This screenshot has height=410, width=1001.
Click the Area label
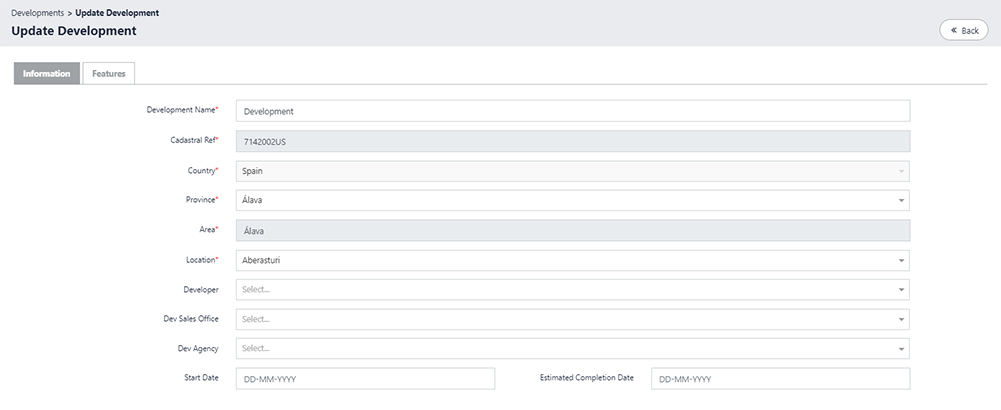pyautogui.click(x=209, y=229)
